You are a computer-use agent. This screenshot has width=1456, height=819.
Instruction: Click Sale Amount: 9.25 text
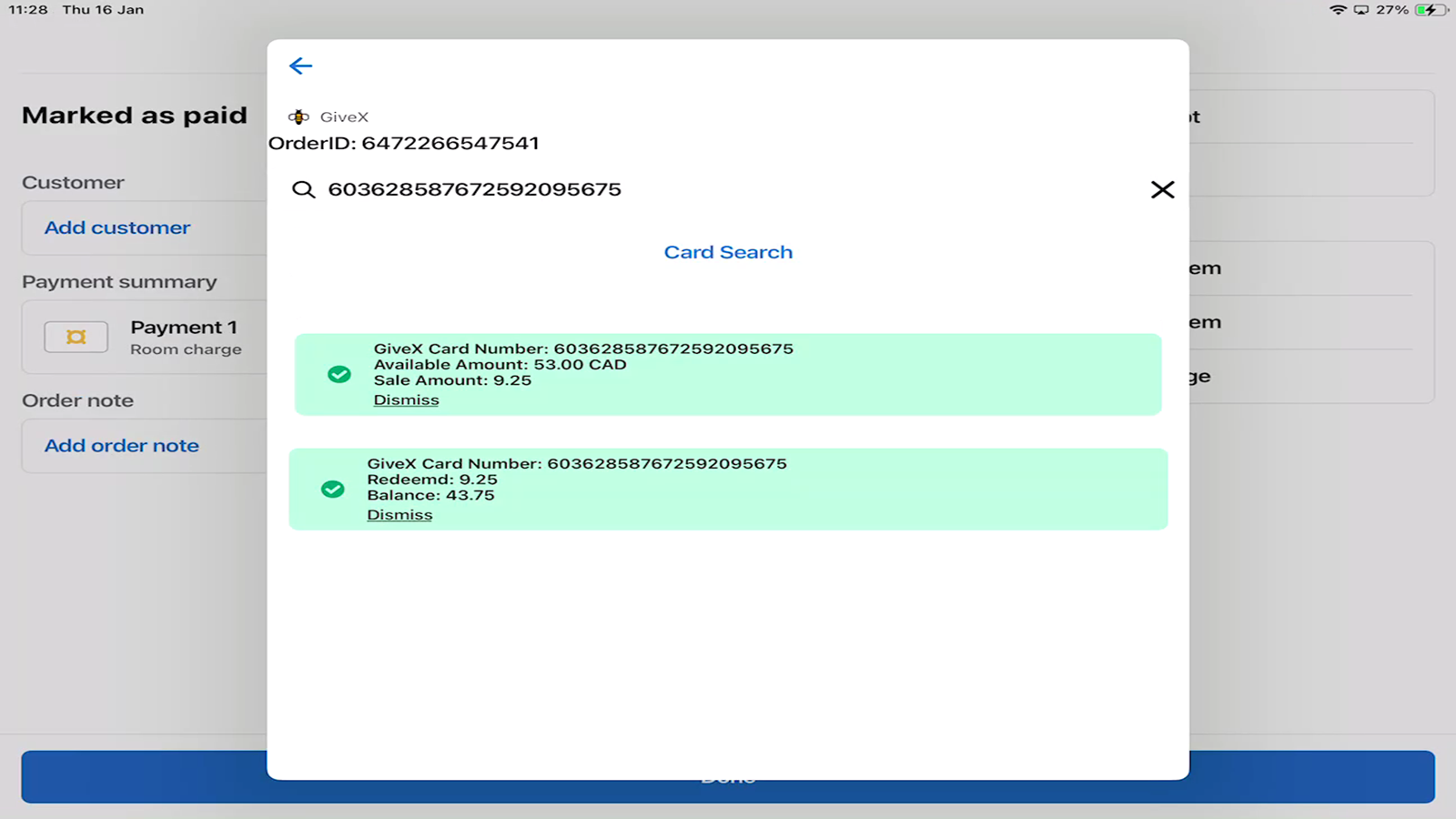(452, 380)
